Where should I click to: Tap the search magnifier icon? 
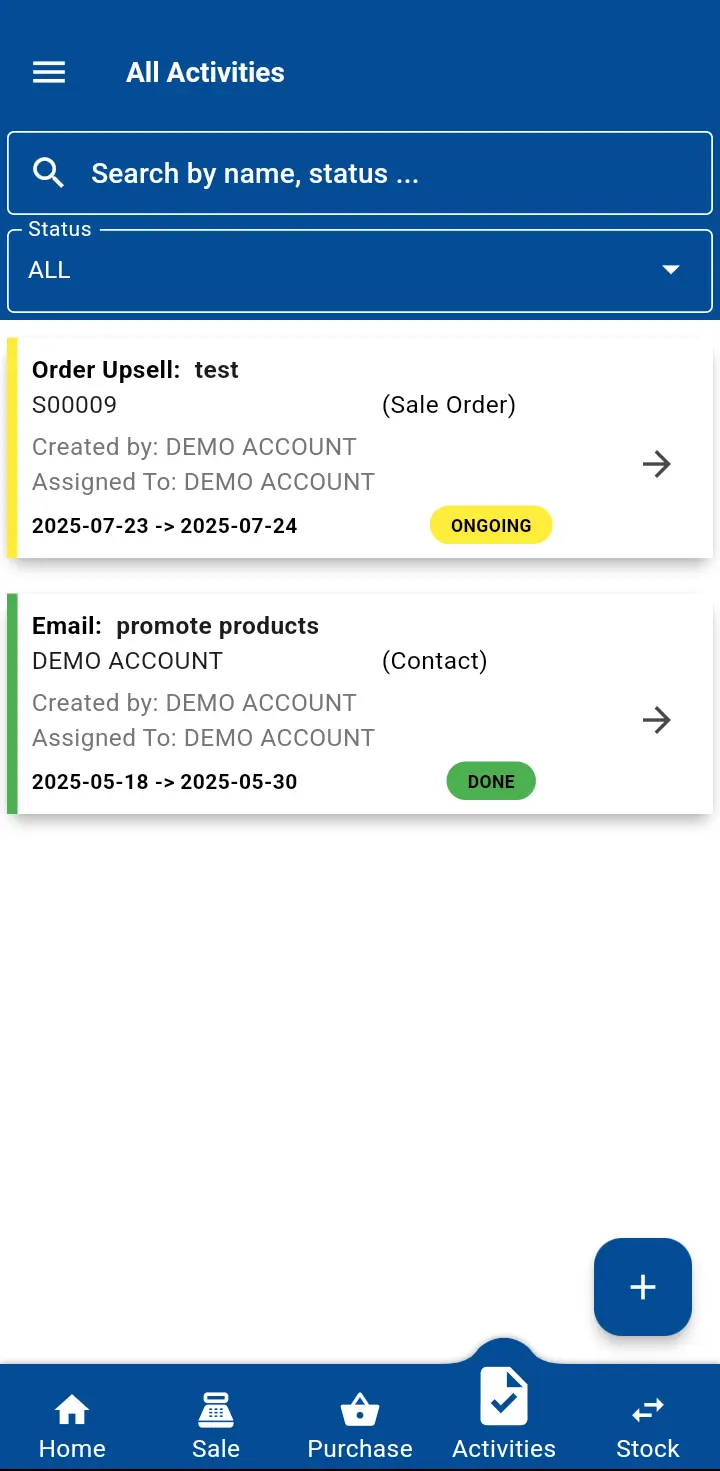coord(48,173)
